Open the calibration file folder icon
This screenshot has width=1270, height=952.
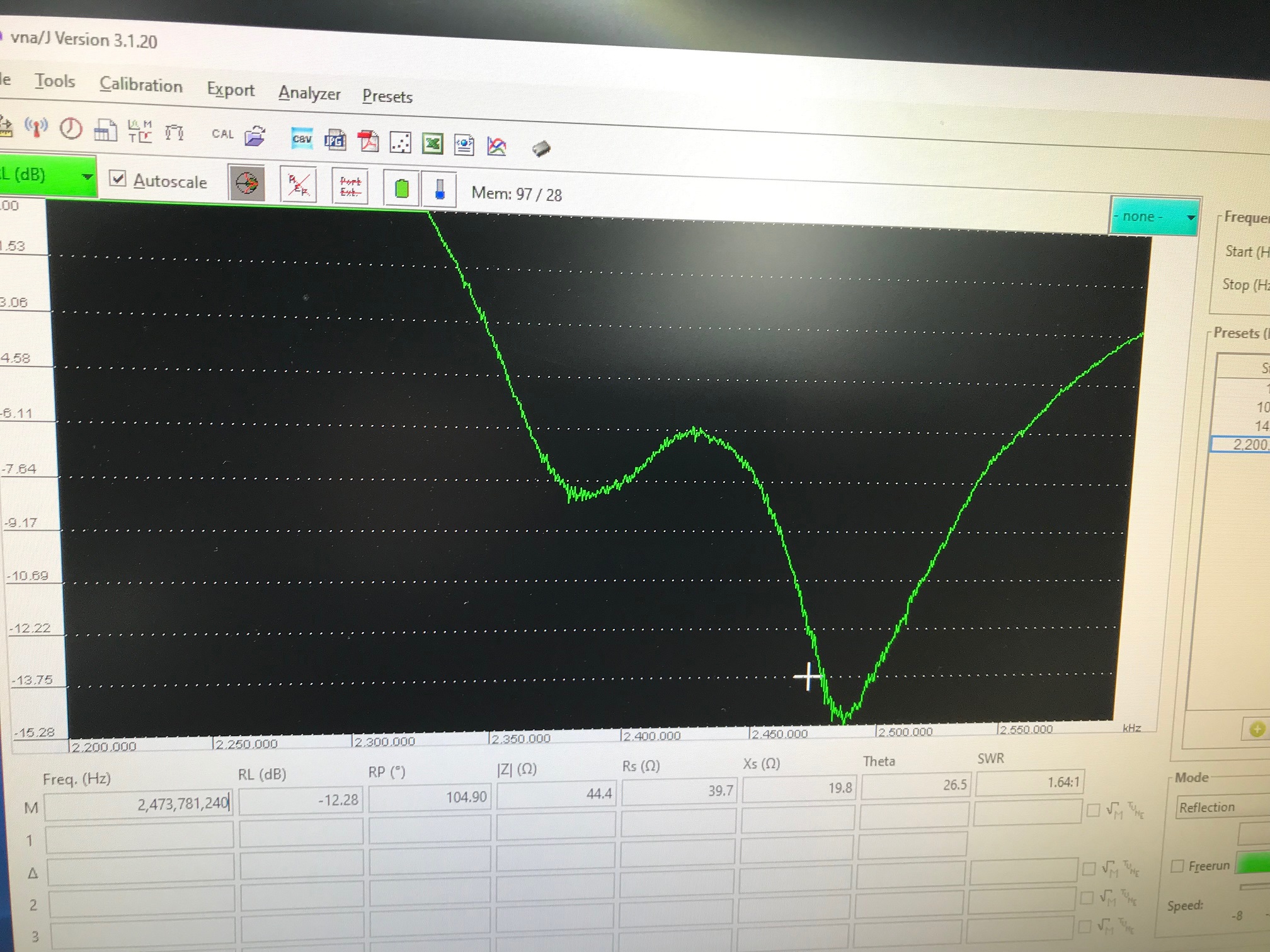point(255,135)
